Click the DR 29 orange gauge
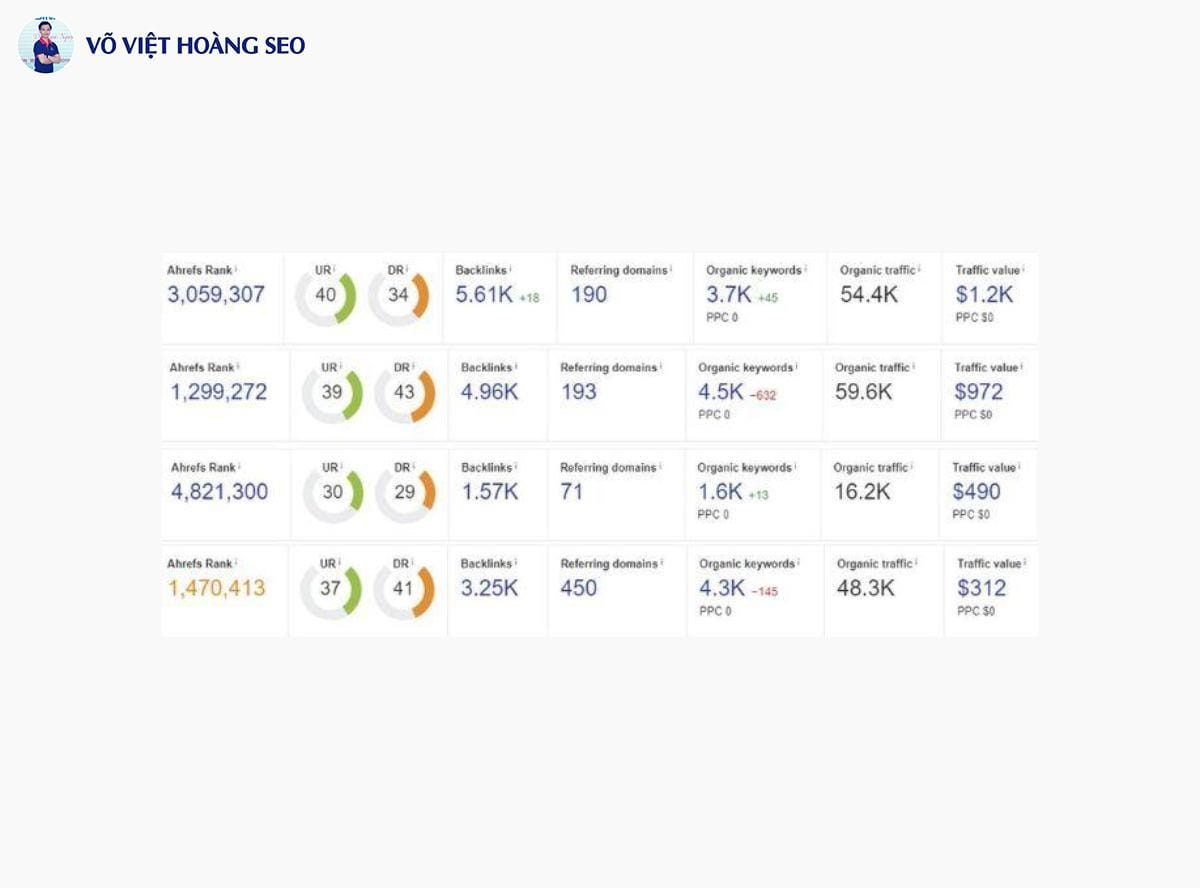The image size is (1200, 888). point(404,492)
